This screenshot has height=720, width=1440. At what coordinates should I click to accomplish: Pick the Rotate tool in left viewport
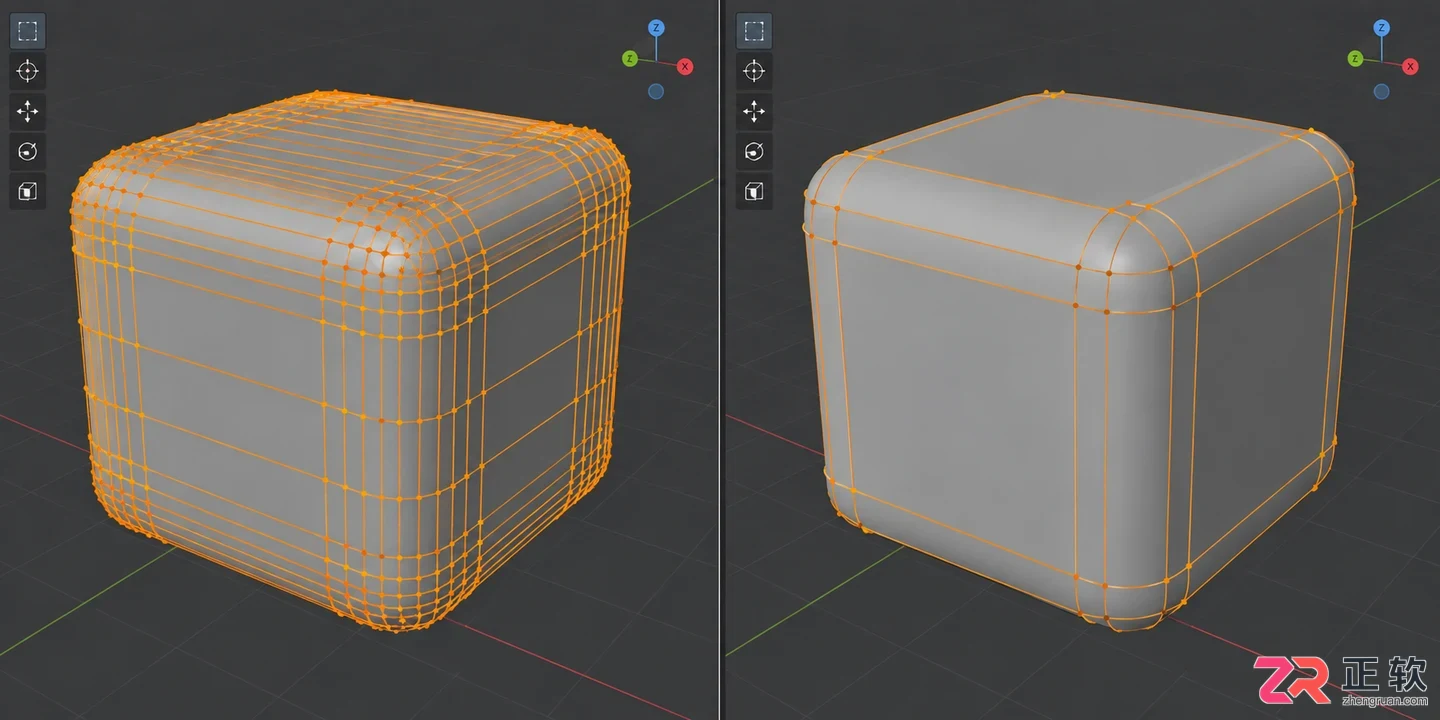pyautogui.click(x=28, y=151)
